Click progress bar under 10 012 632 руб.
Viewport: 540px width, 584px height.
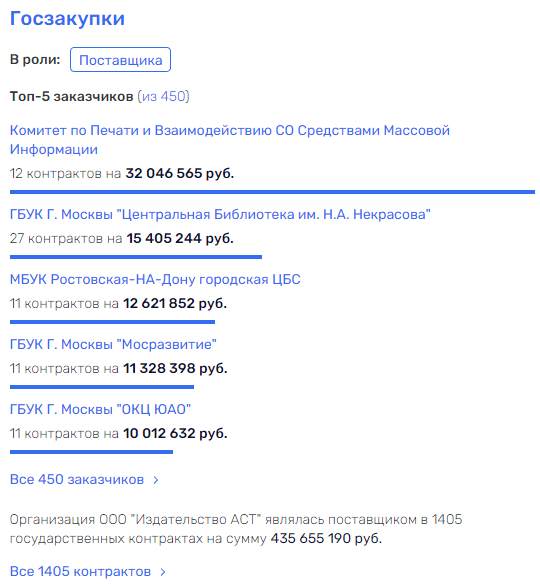[x=91, y=452]
